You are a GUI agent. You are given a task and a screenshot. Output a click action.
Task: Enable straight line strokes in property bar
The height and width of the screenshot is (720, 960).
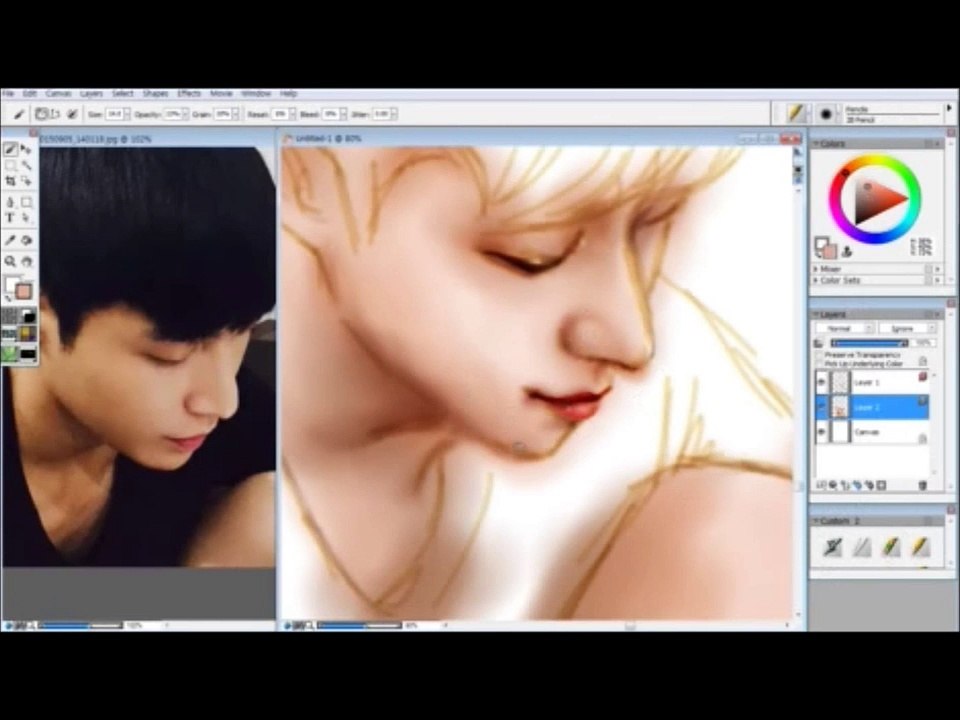pyautogui.click(x=56, y=114)
